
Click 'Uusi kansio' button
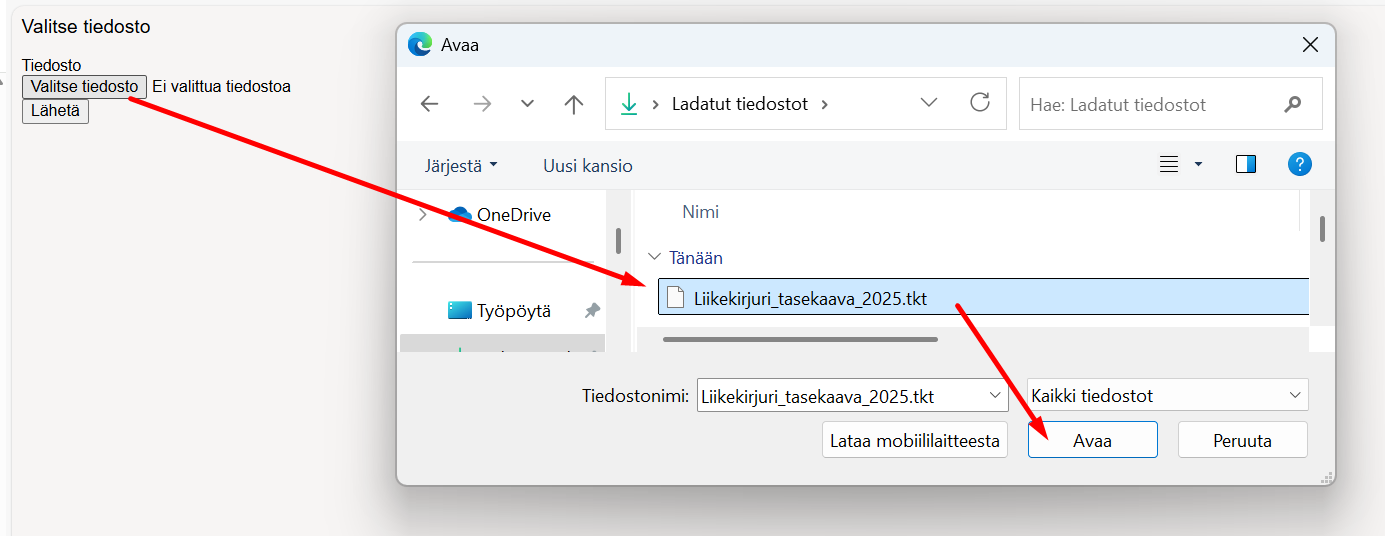click(588, 165)
